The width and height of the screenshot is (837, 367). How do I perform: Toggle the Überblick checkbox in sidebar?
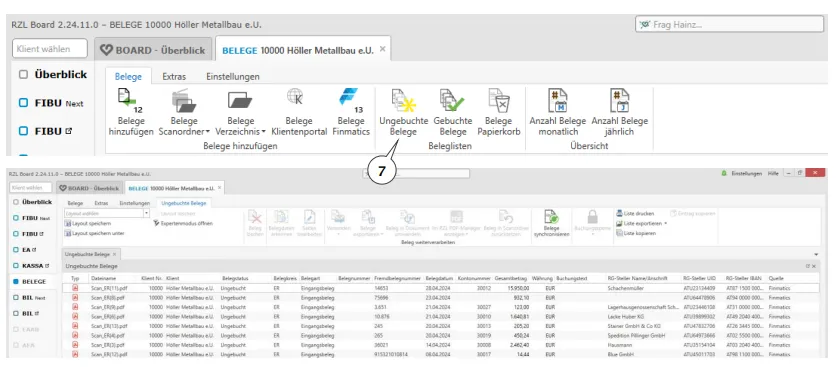pyautogui.click(x=23, y=75)
